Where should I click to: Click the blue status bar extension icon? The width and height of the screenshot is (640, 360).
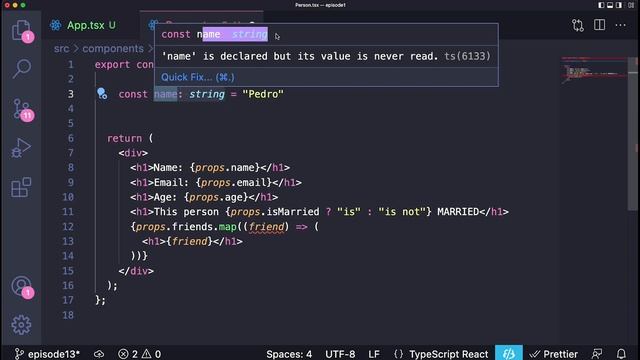(509, 353)
